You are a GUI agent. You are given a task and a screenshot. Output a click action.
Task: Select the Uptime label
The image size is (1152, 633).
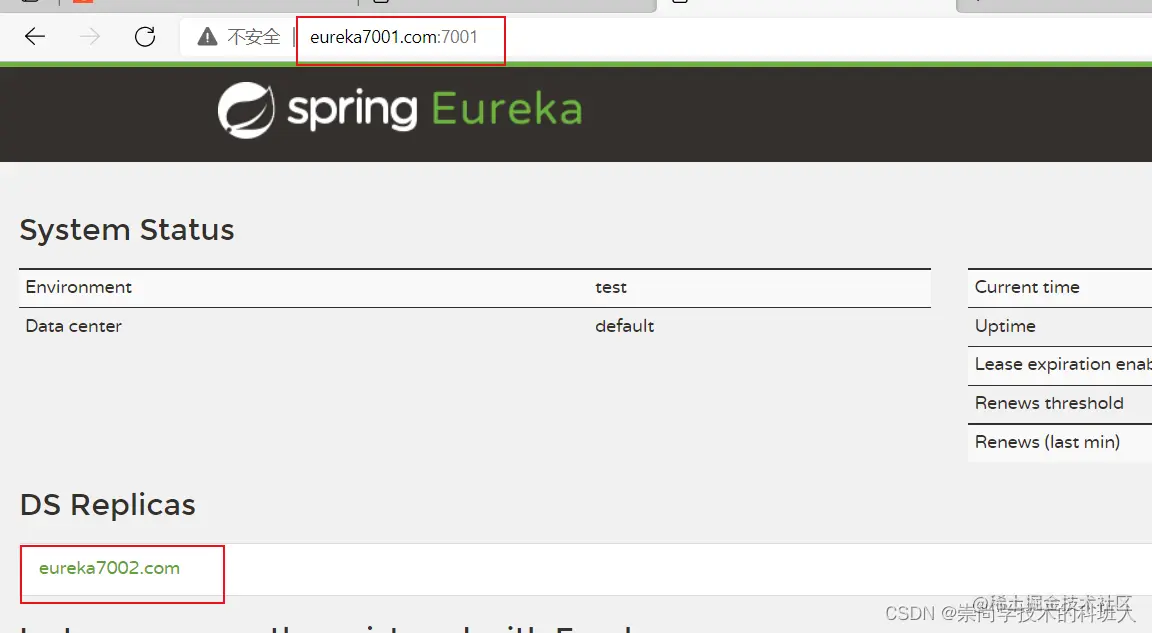(x=1005, y=327)
